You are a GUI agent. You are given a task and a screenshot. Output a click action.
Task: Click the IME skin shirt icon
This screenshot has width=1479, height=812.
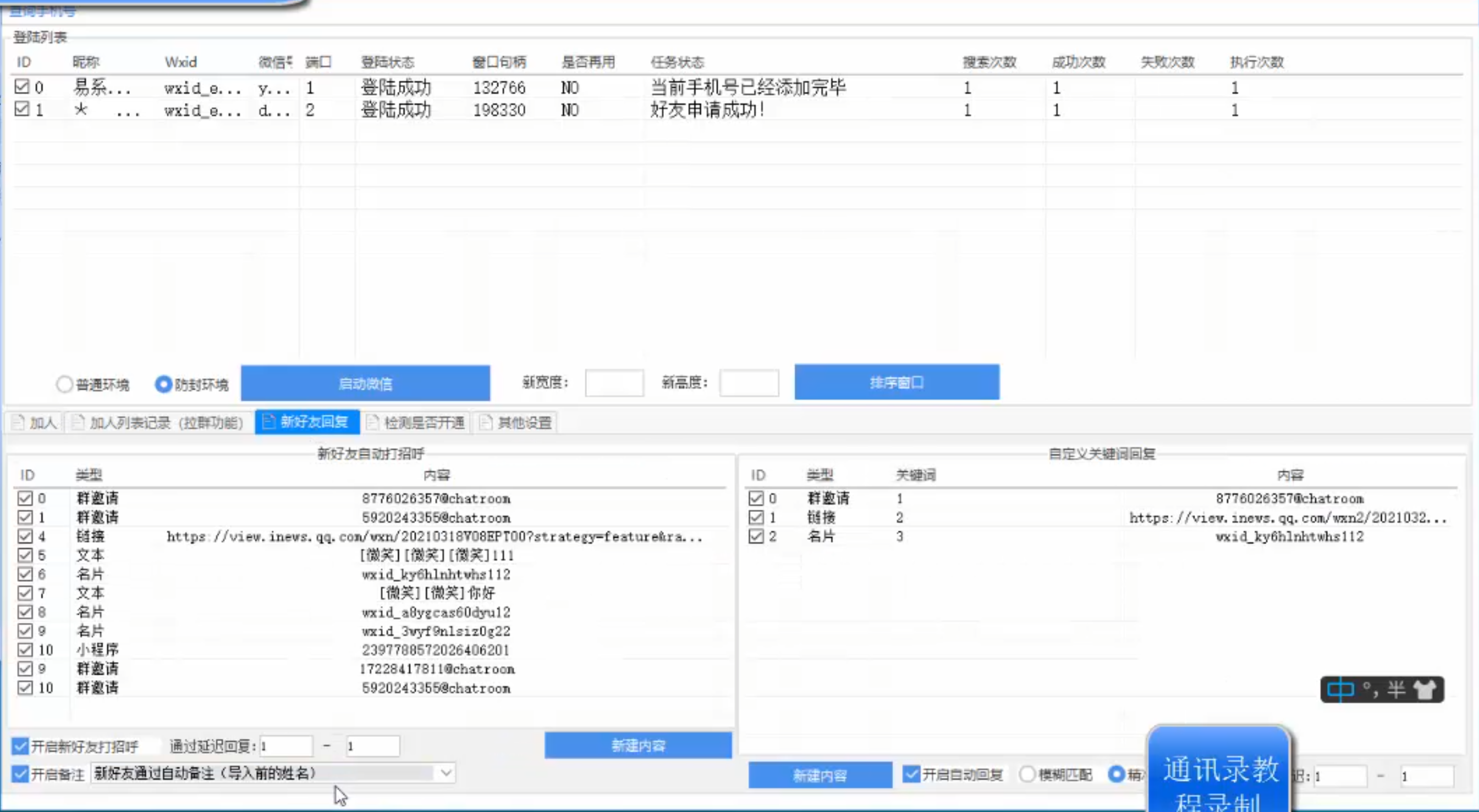pos(1425,689)
